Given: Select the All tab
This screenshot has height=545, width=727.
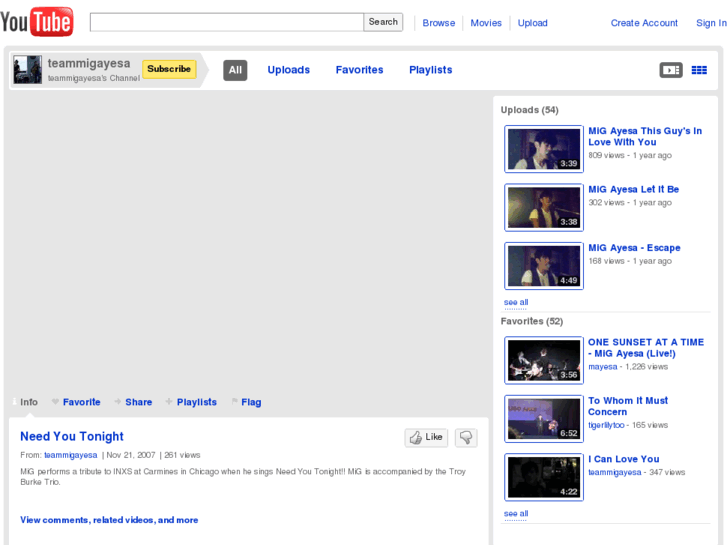Looking at the screenshot, I should pyautogui.click(x=235, y=70).
